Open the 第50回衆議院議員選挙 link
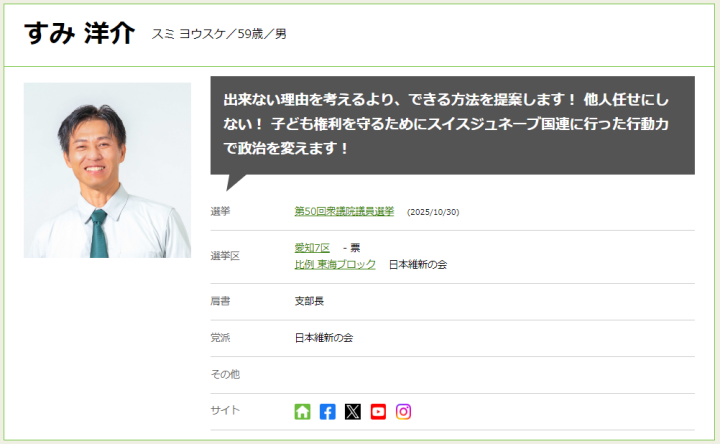The width and height of the screenshot is (720, 444). point(344,211)
